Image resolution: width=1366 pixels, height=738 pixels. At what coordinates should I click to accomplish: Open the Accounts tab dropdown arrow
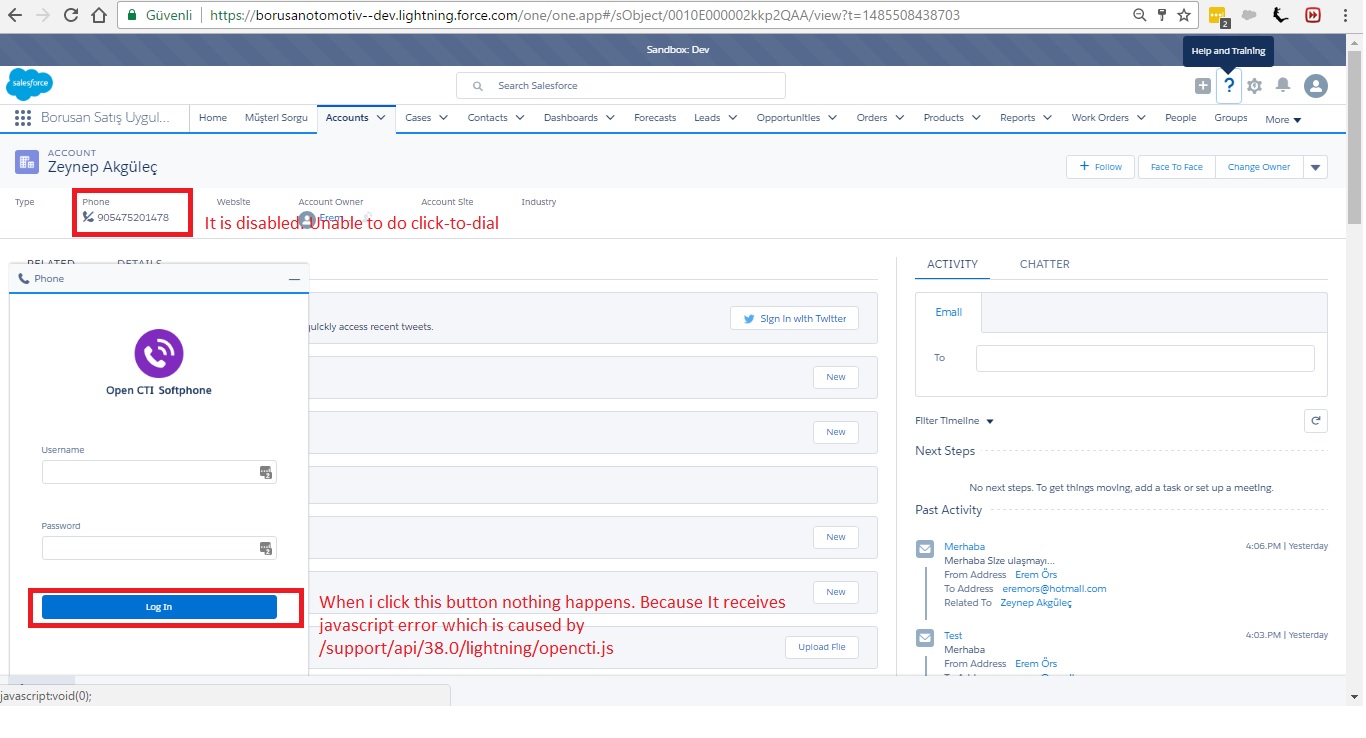point(382,117)
